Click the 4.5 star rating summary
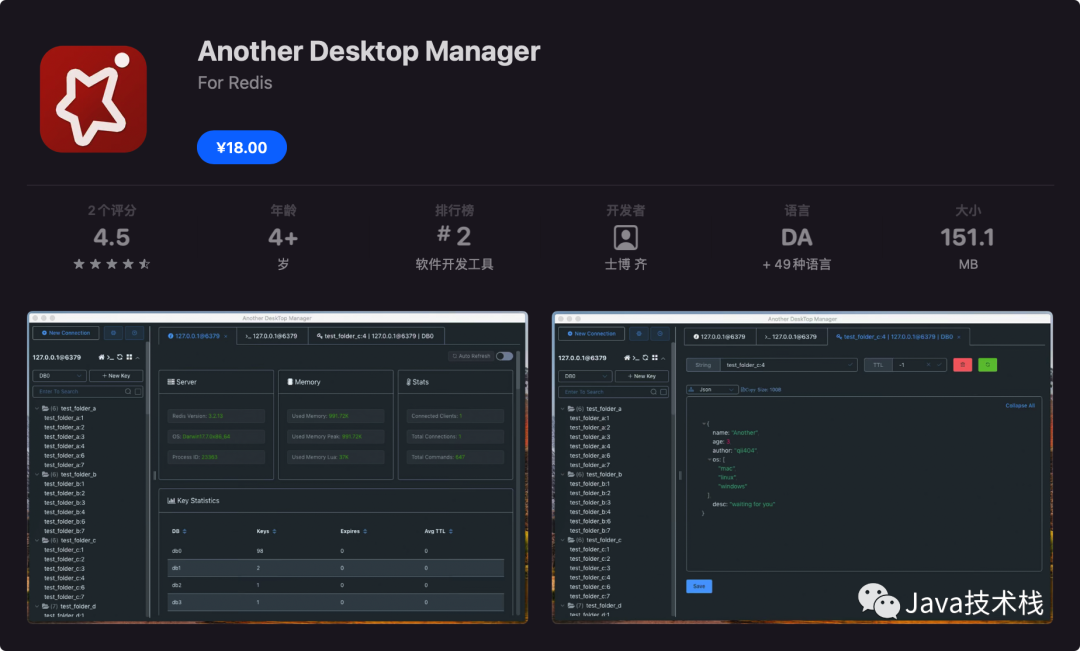This screenshot has height=651, width=1080. 112,238
